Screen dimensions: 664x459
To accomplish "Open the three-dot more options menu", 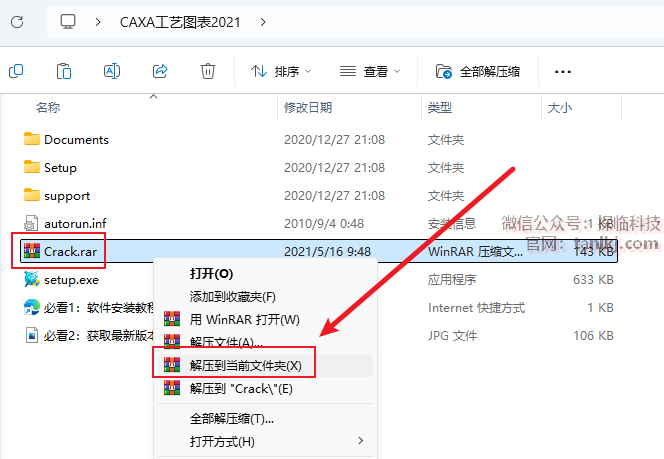I will (563, 72).
